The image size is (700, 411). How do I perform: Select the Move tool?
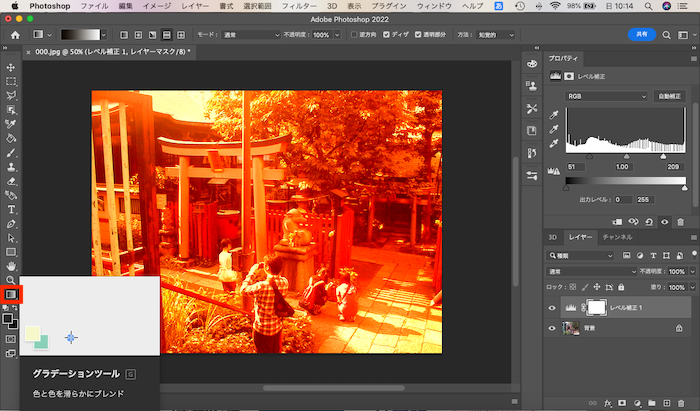(x=11, y=67)
